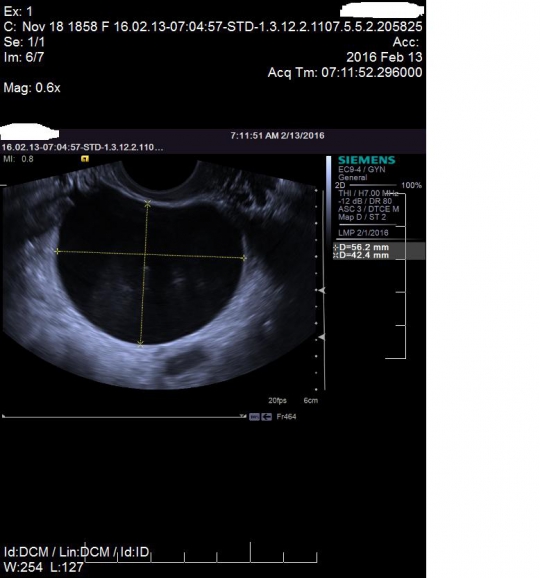Select the left caliper of horizontal measurement
The height and width of the screenshot is (578, 540).
click(x=57, y=251)
